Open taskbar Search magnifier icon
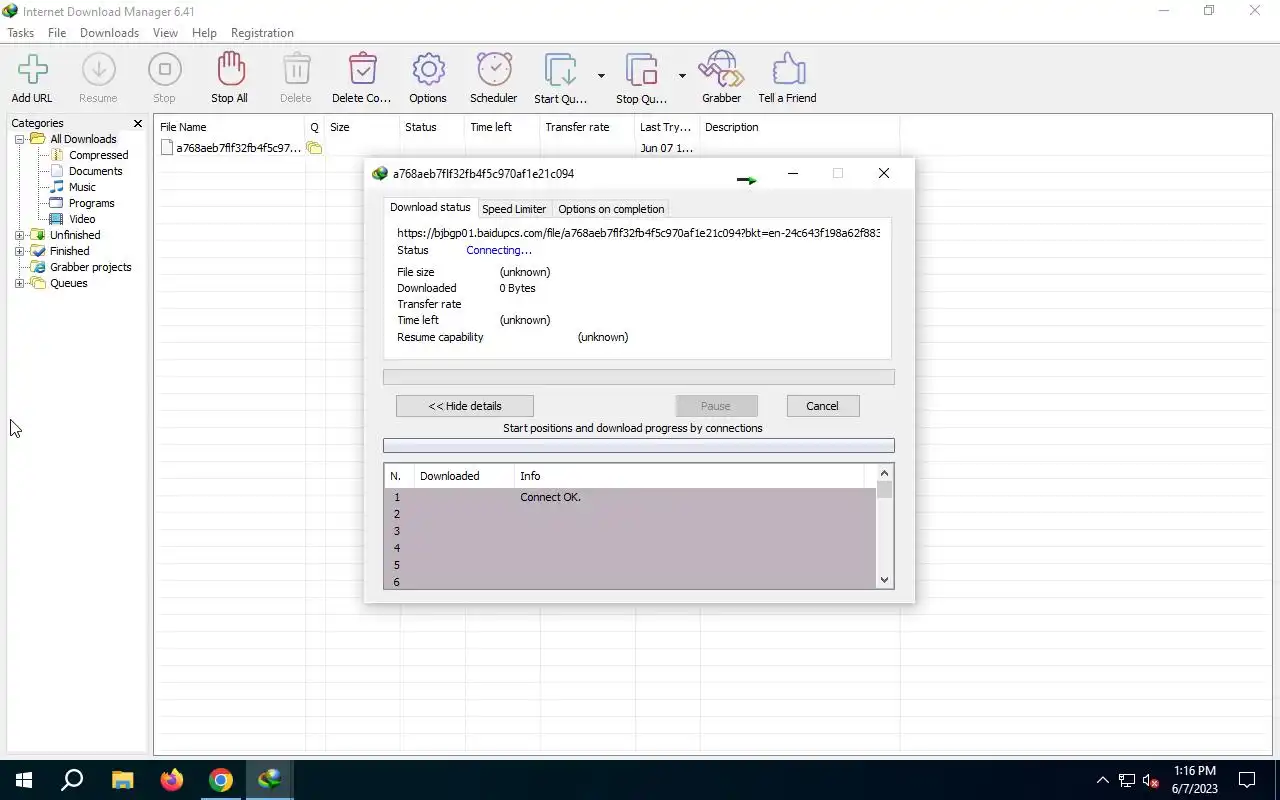 [x=72, y=780]
